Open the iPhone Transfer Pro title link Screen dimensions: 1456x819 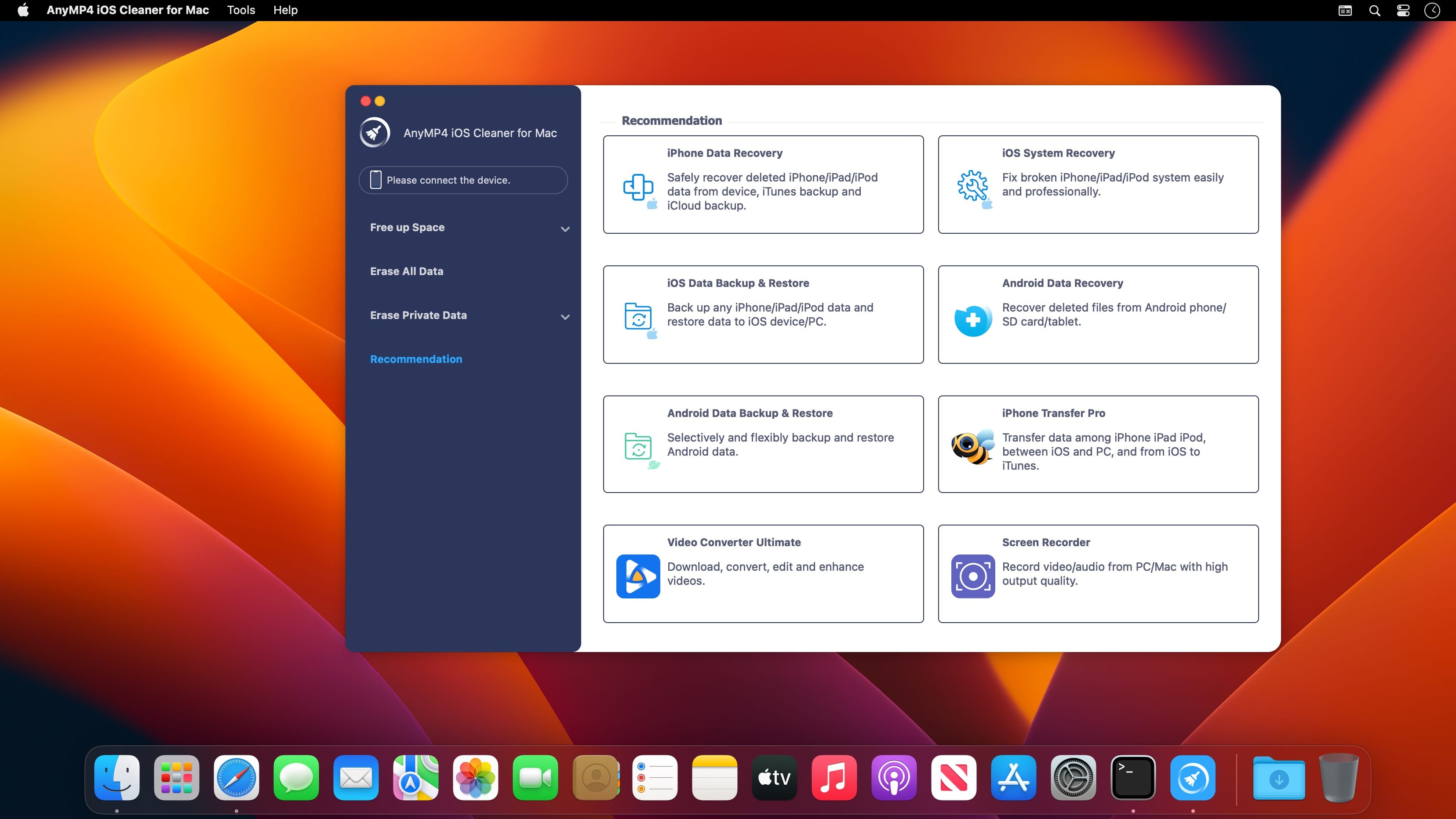(1054, 413)
